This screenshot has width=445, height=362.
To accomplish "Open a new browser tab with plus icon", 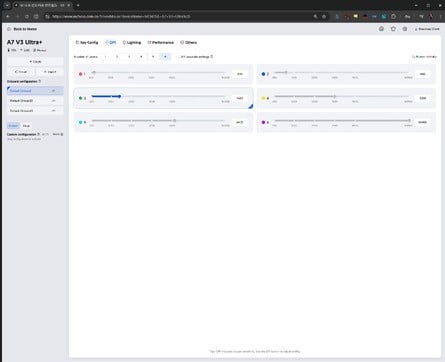I will tap(78, 5).
